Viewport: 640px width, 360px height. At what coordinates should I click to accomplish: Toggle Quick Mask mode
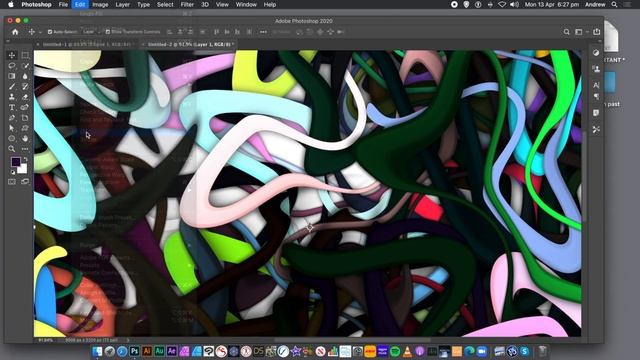pyautogui.click(x=12, y=181)
